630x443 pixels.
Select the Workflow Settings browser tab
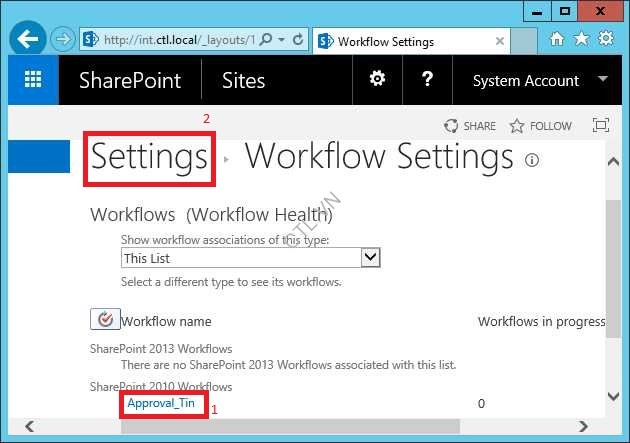(385, 41)
